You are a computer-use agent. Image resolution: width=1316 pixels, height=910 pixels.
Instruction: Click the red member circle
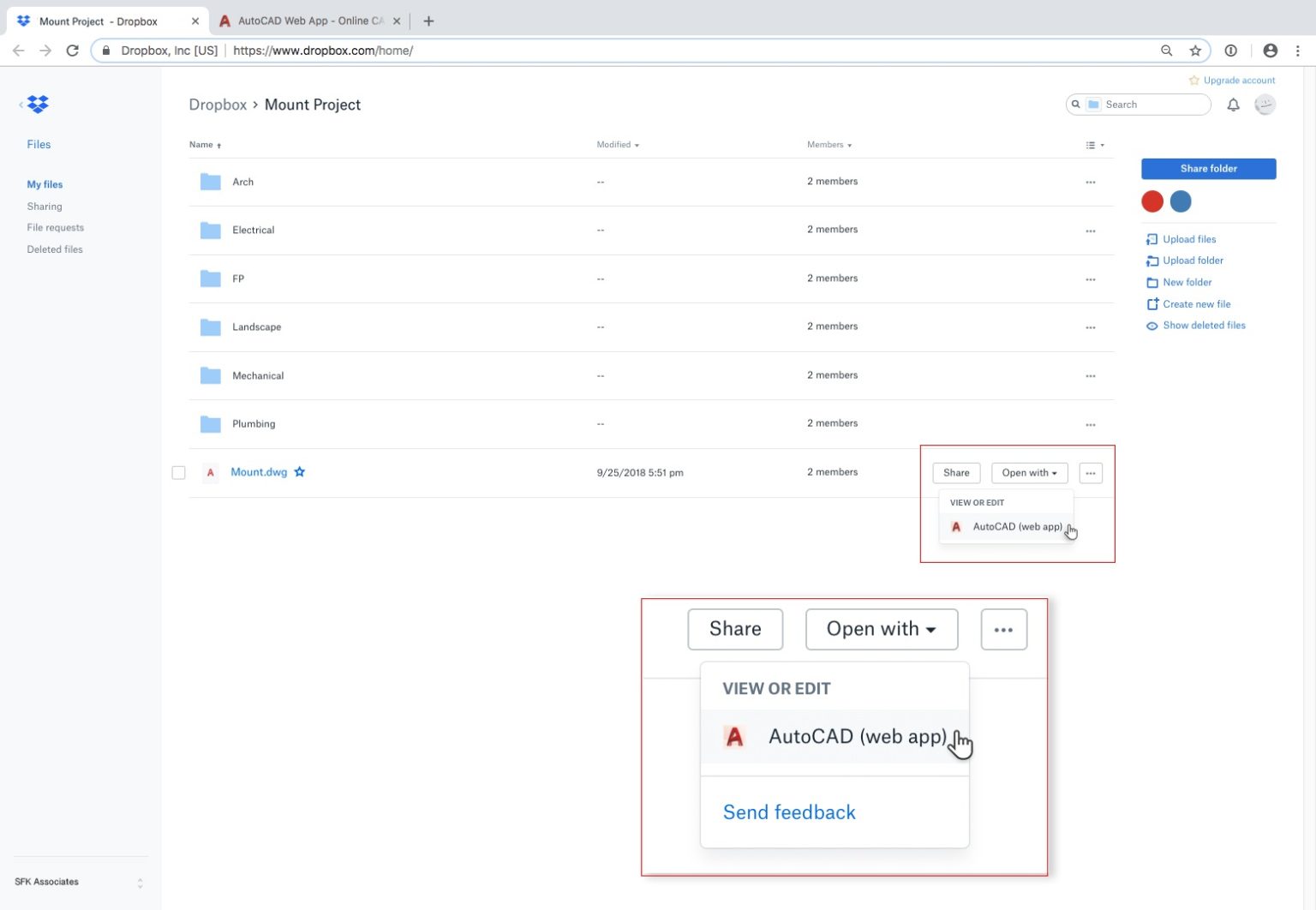(1152, 201)
